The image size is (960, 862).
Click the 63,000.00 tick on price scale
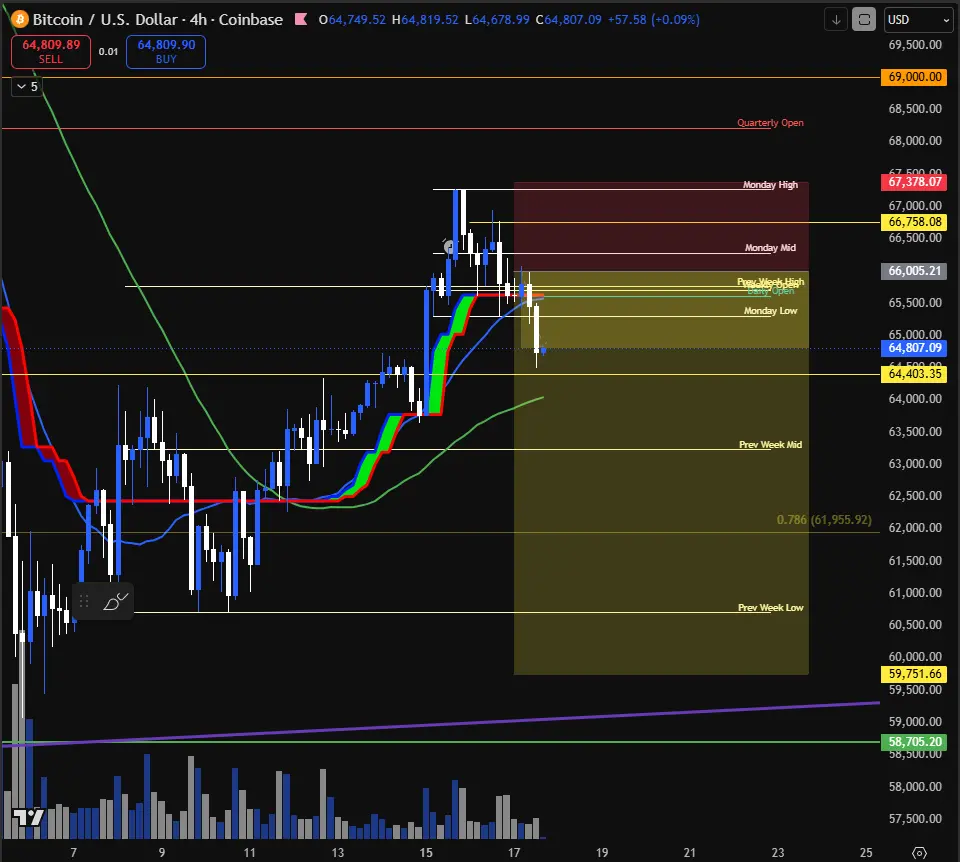tap(915, 463)
